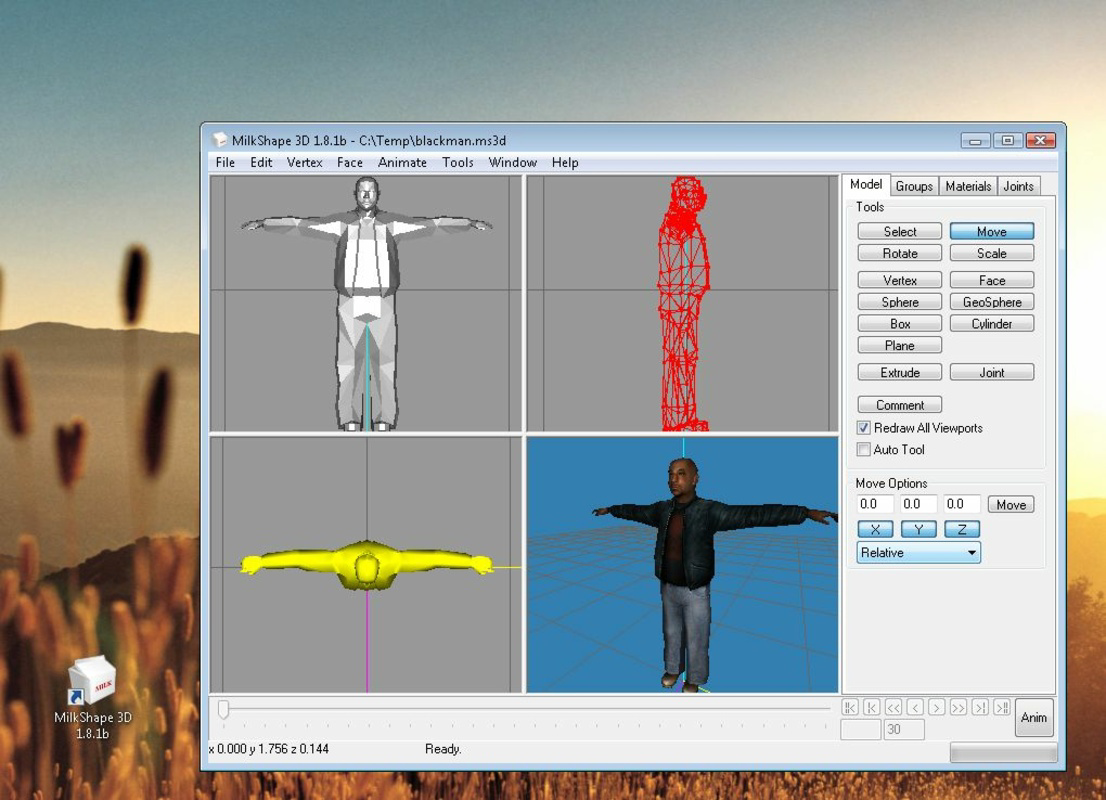Enable Auto Tool

(863, 449)
